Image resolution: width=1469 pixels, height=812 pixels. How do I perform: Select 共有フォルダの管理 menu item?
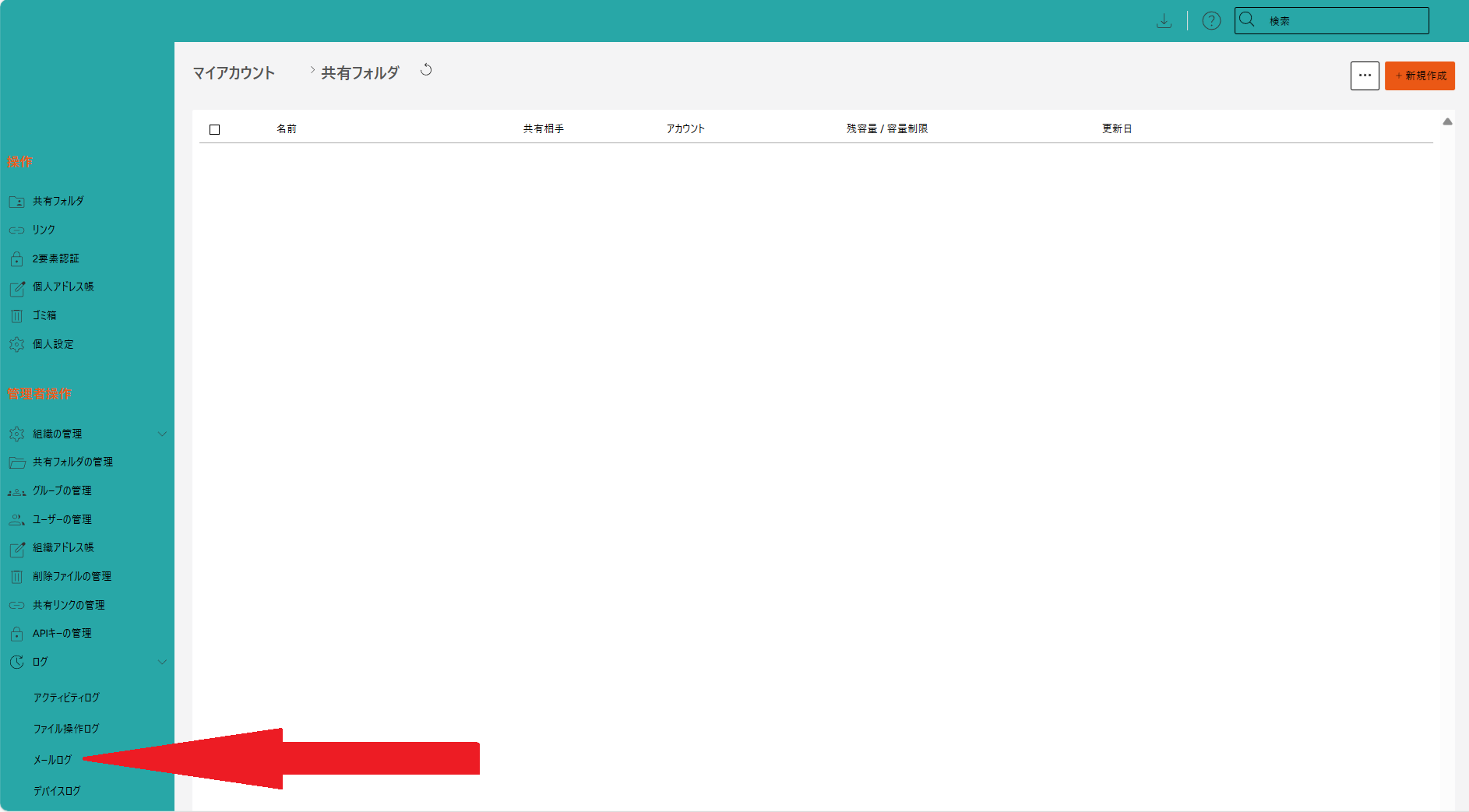72,462
